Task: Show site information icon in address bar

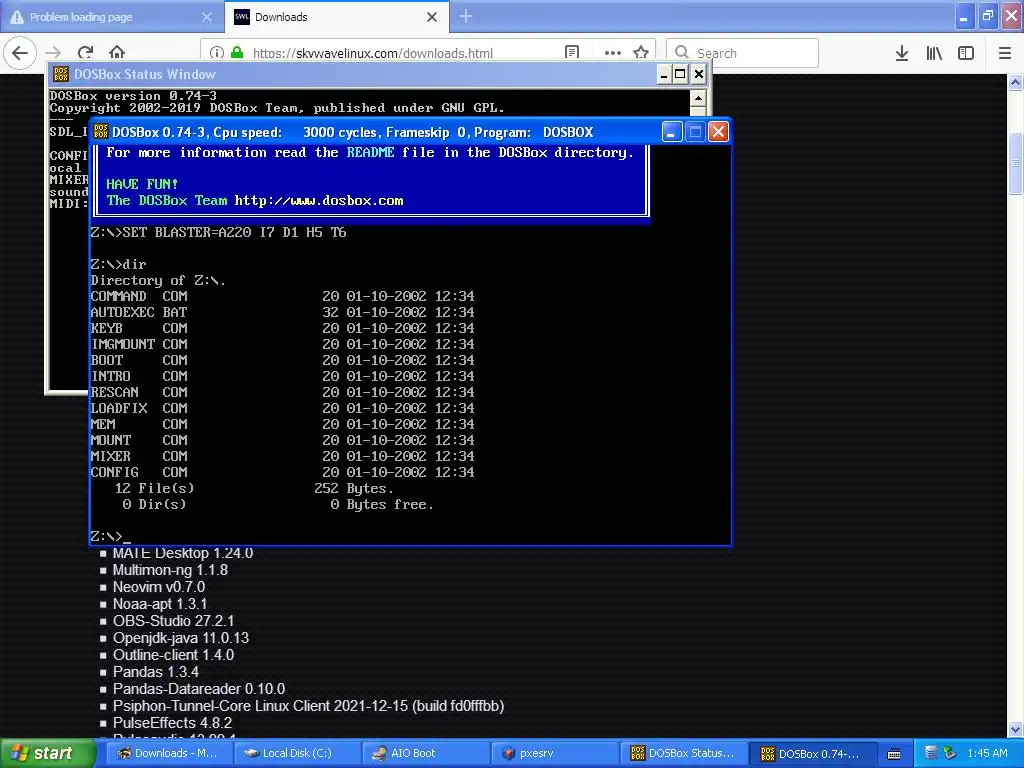Action: 217,53
